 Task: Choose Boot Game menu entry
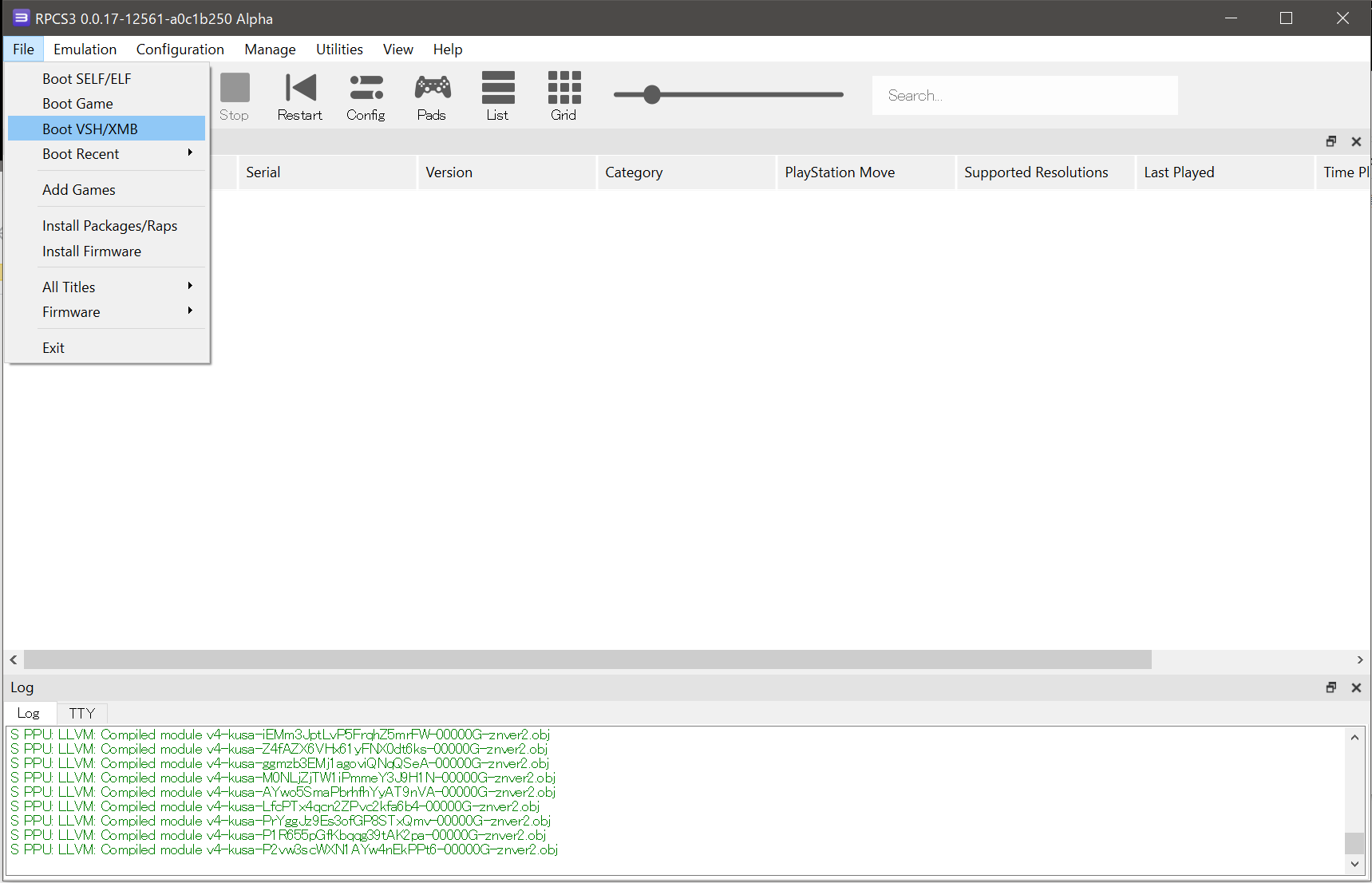(107, 104)
